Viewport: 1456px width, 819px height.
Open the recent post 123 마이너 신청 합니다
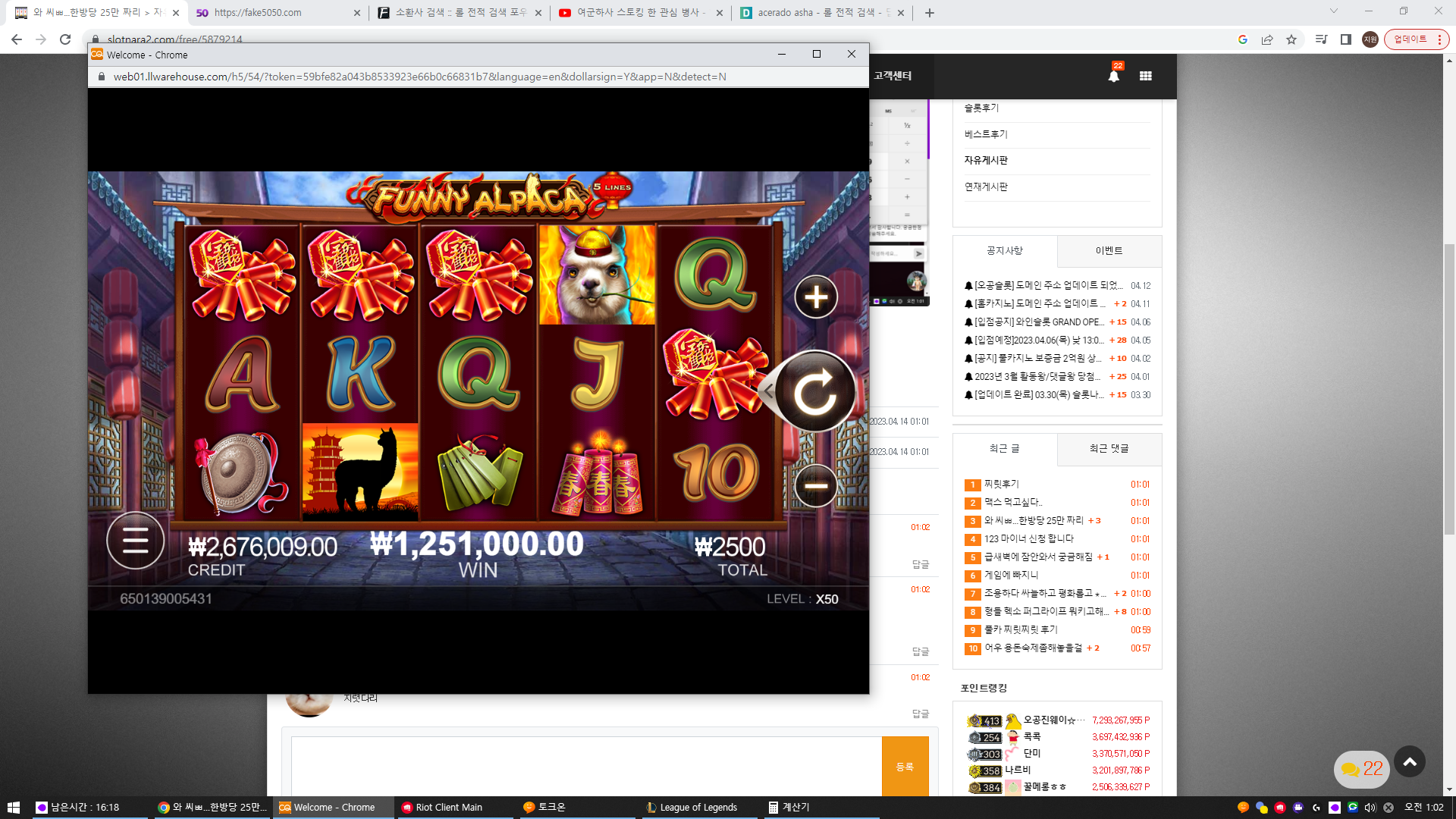1029,539
